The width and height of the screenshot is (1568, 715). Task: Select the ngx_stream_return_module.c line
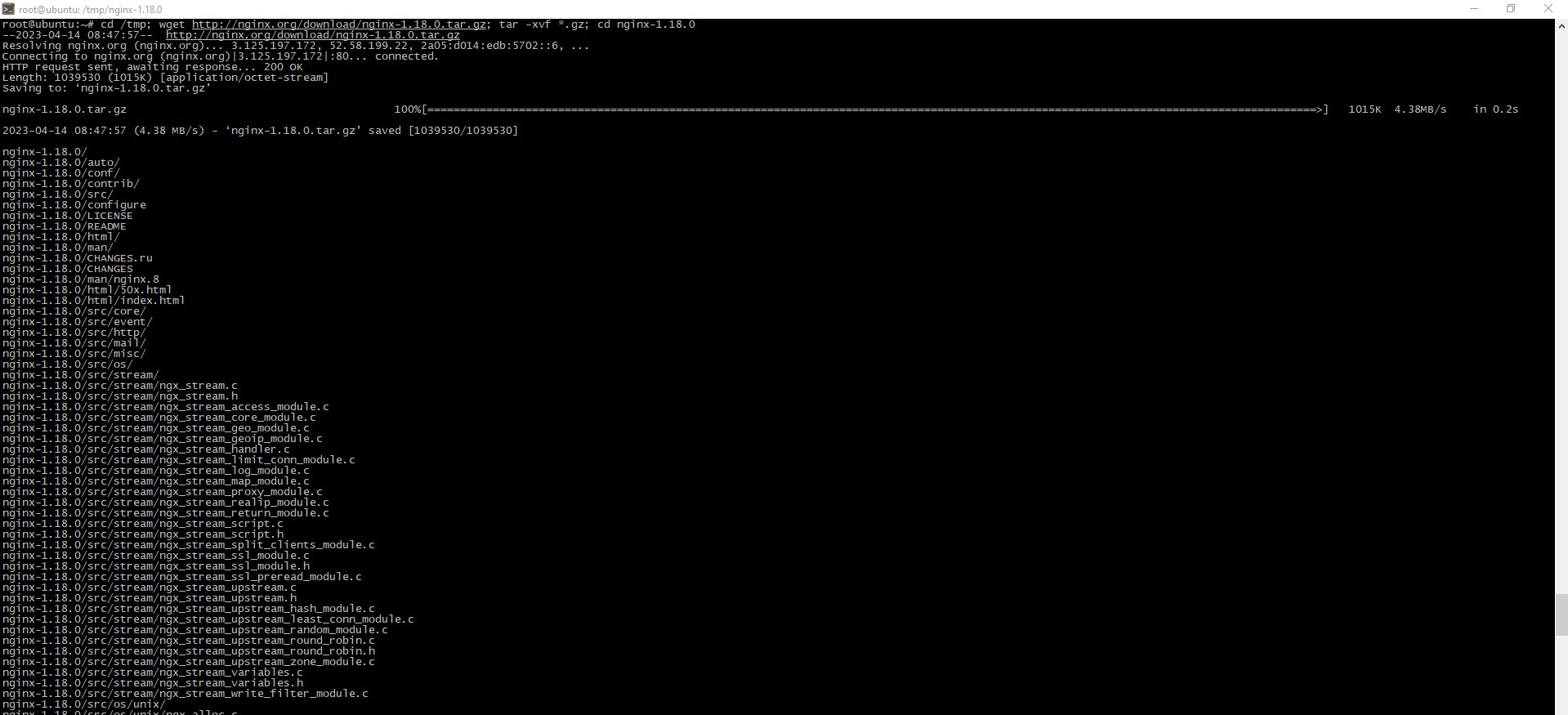(x=166, y=513)
